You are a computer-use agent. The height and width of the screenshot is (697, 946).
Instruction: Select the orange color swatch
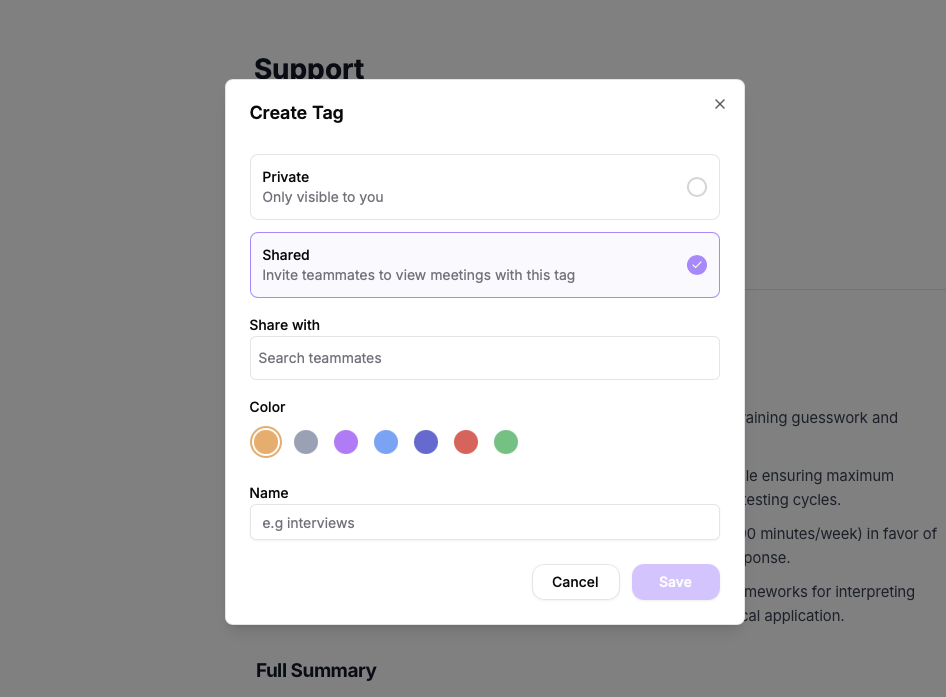[x=266, y=441]
